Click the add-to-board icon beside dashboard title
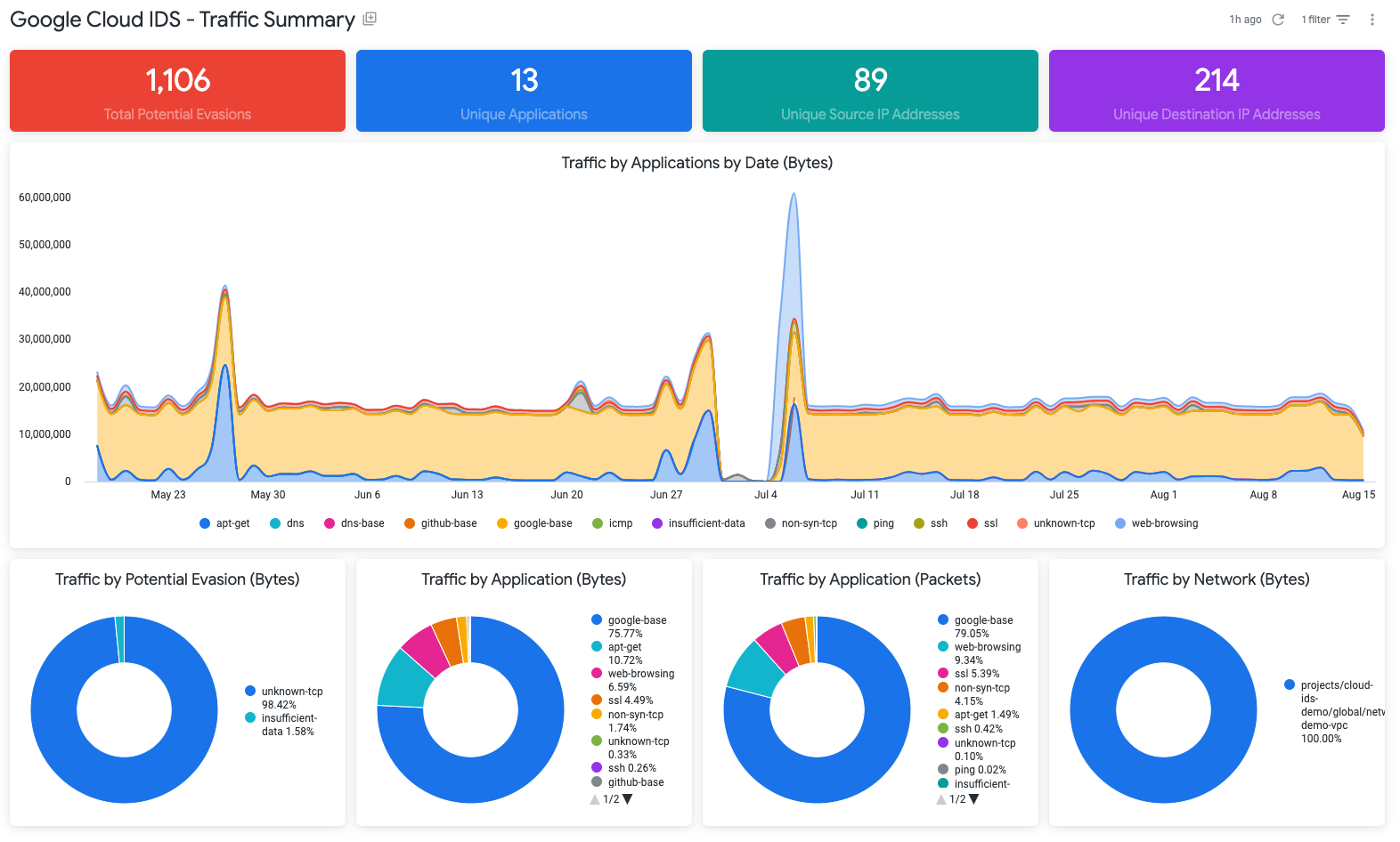This screenshot has width=1400, height=842. pyautogui.click(x=370, y=19)
